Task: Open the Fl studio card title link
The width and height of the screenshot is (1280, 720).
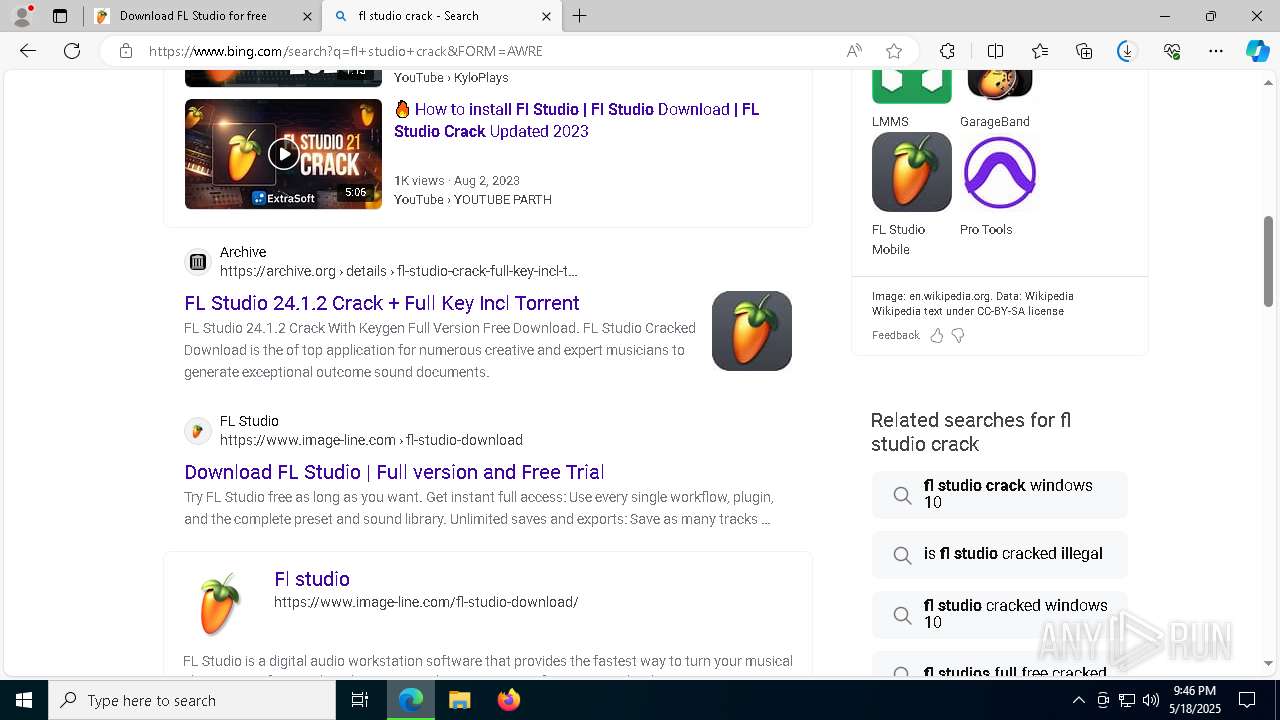Action: [312, 579]
